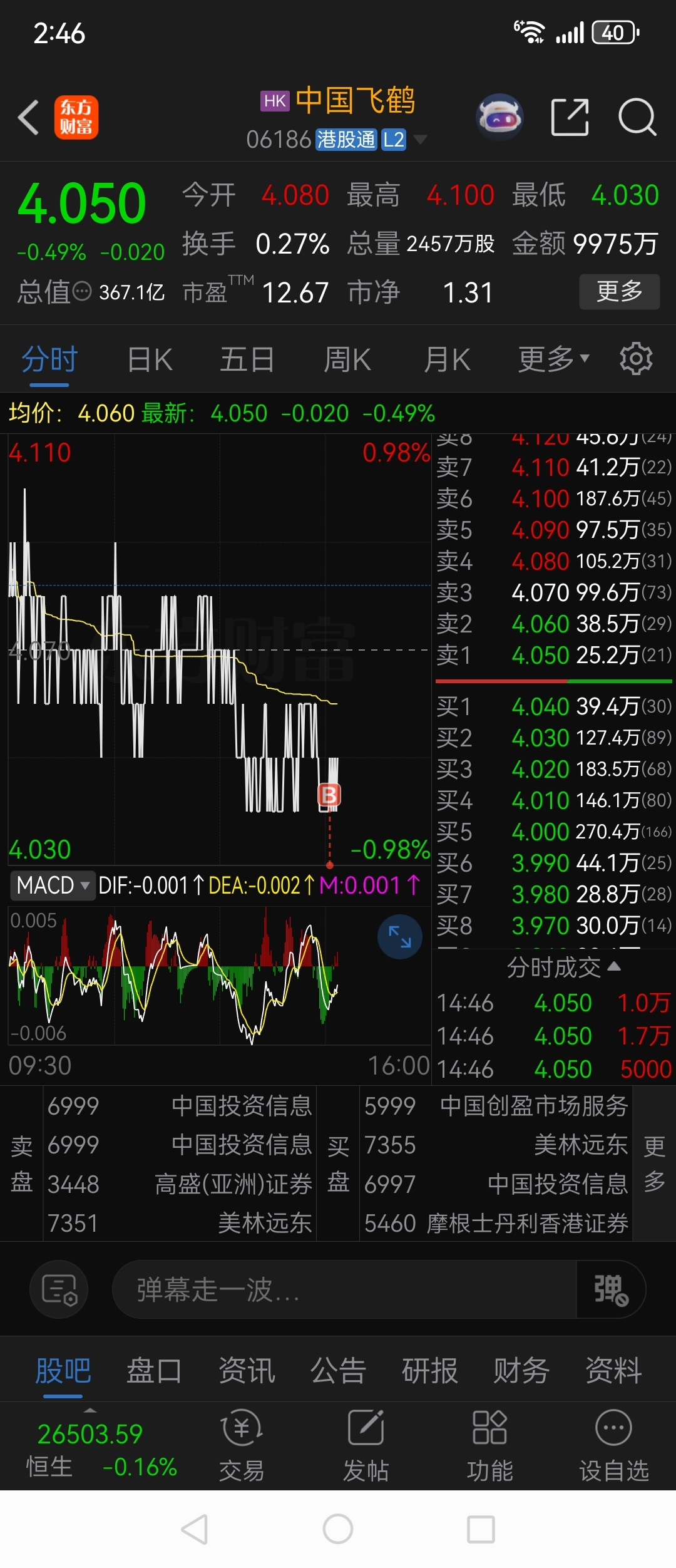Tap 更多 beside broker queue
Image resolution: width=676 pixels, height=1568 pixels.
pos(654,1164)
